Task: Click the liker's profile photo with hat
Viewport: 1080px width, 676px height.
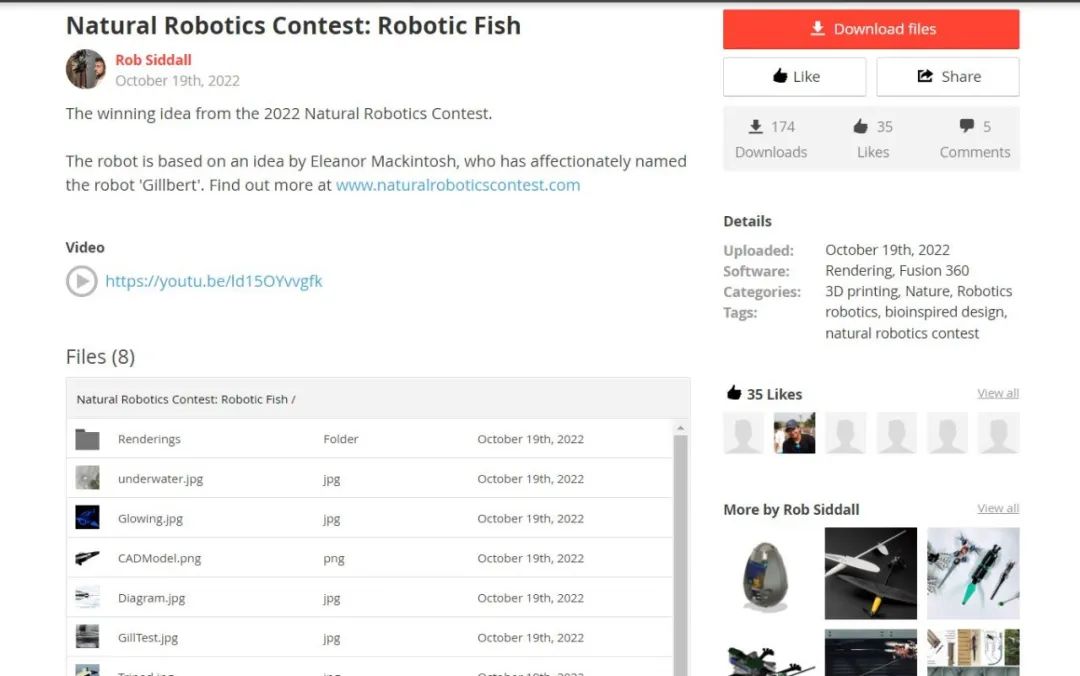Action: (795, 433)
